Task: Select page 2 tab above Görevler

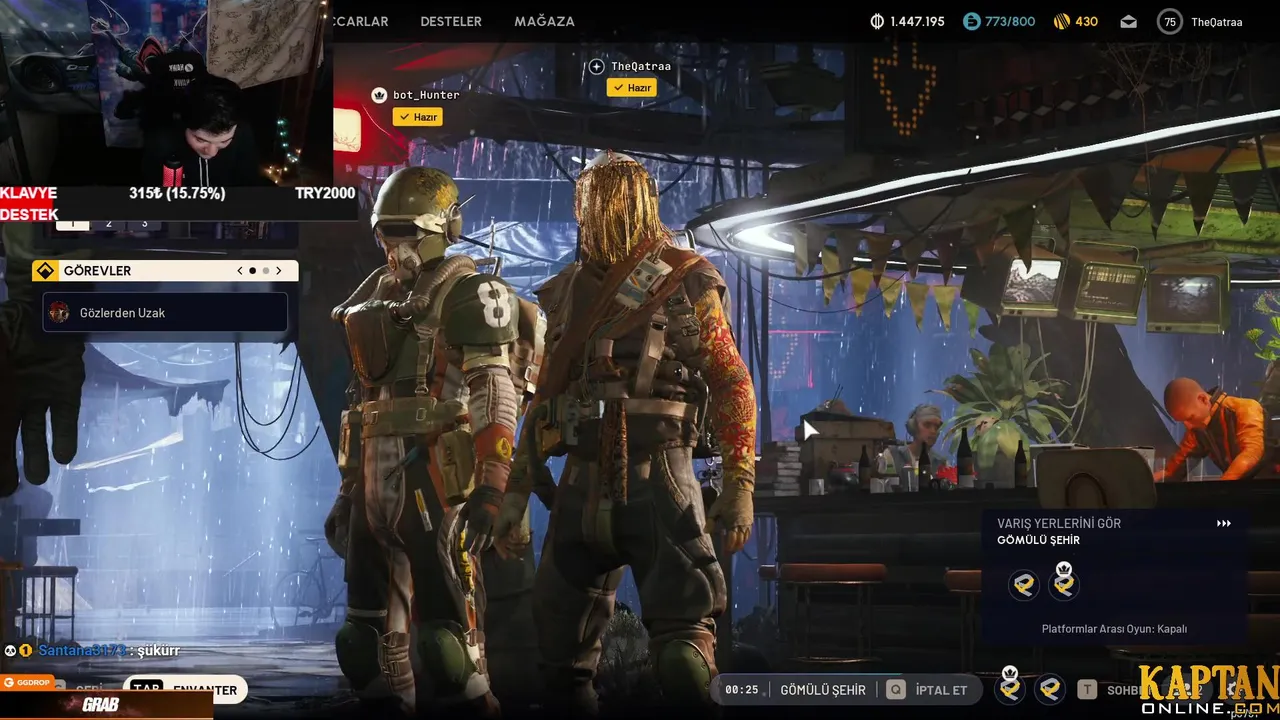Action: (109, 224)
